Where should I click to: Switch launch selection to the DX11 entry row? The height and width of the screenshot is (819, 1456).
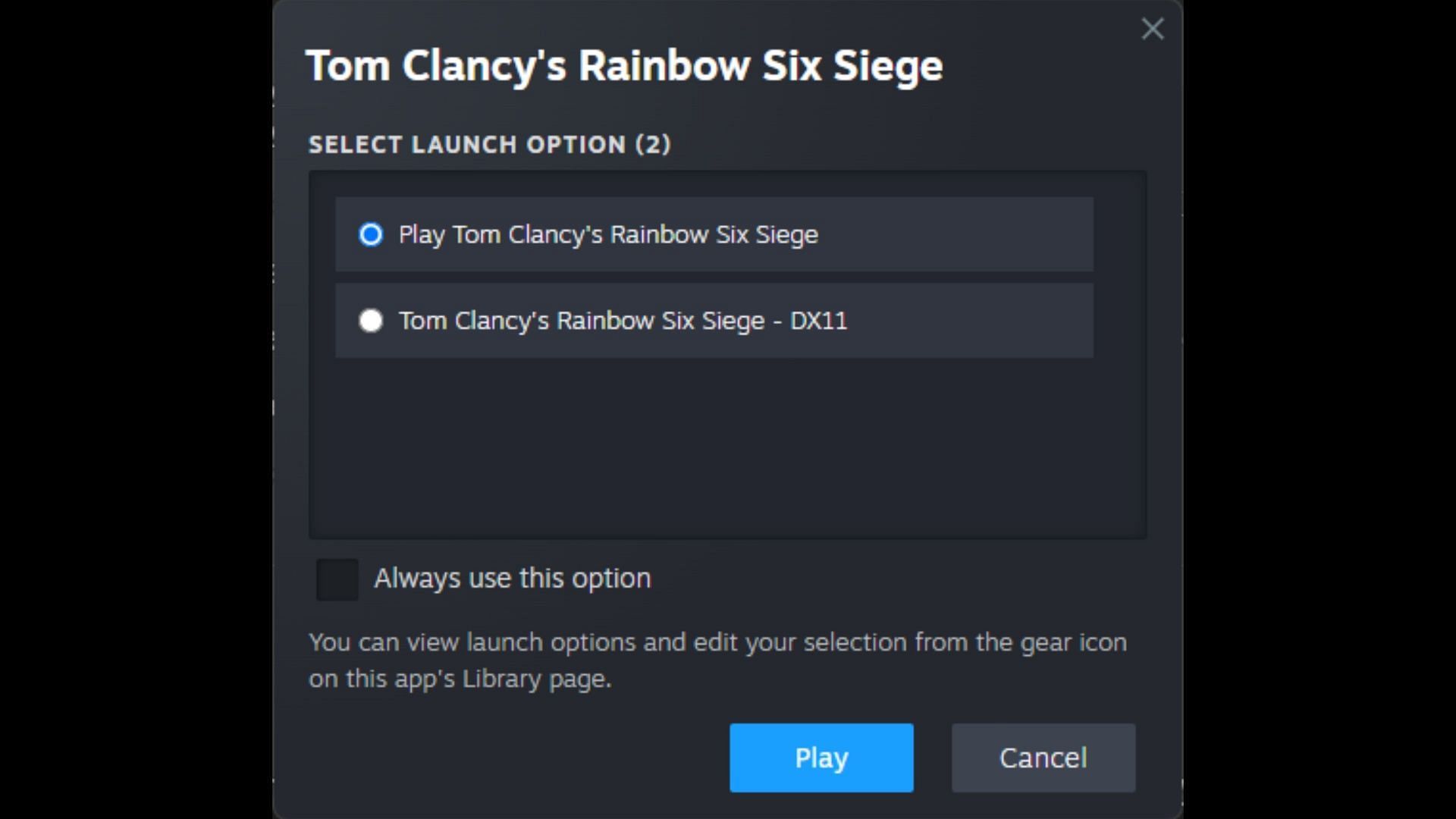[714, 321]
